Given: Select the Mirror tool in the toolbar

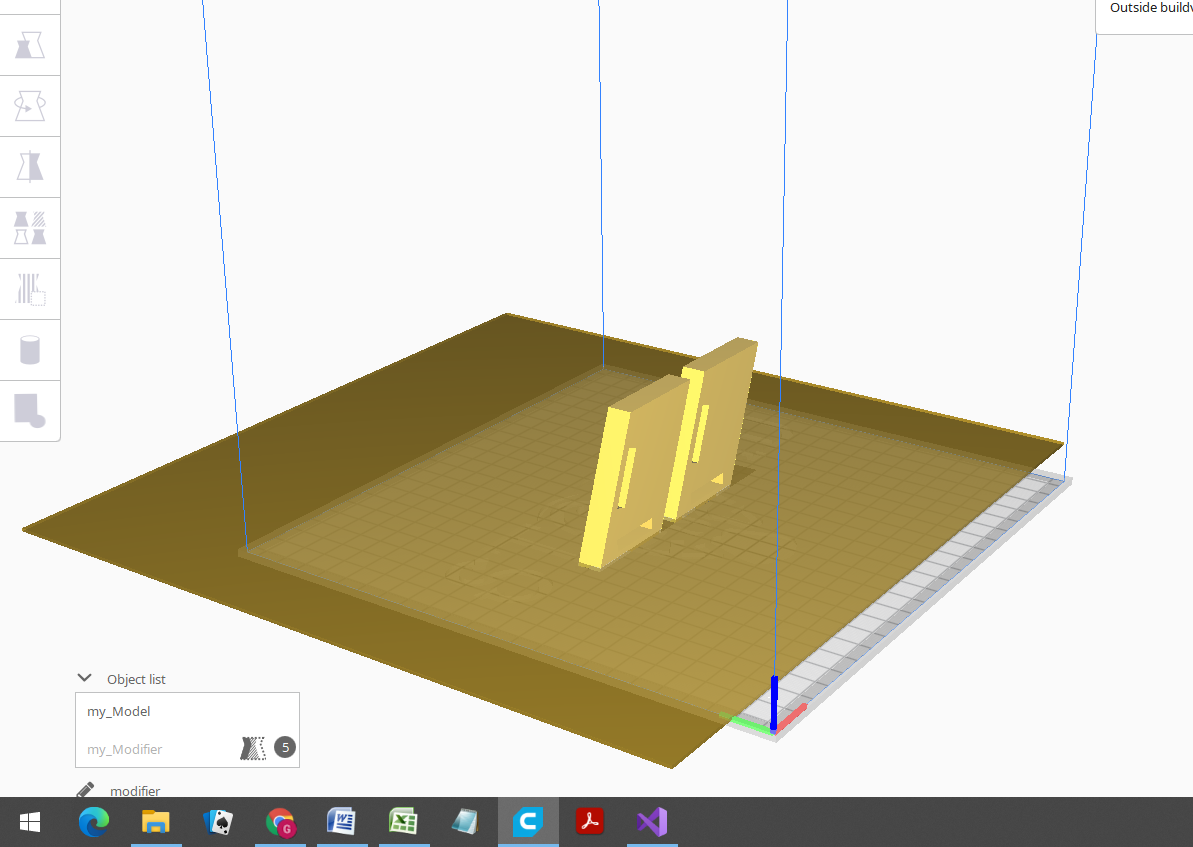Looking at the screenshot, I should (x=30, y=167).
